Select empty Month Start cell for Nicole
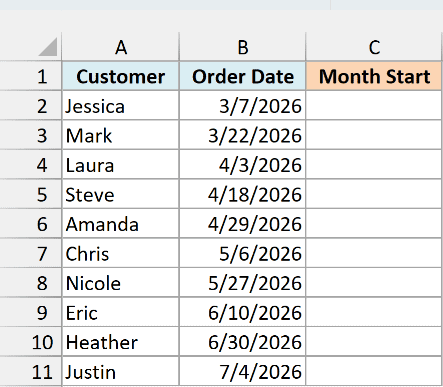Image resolution: width=443 pixels, height=387 pixels. click(374, 283)
